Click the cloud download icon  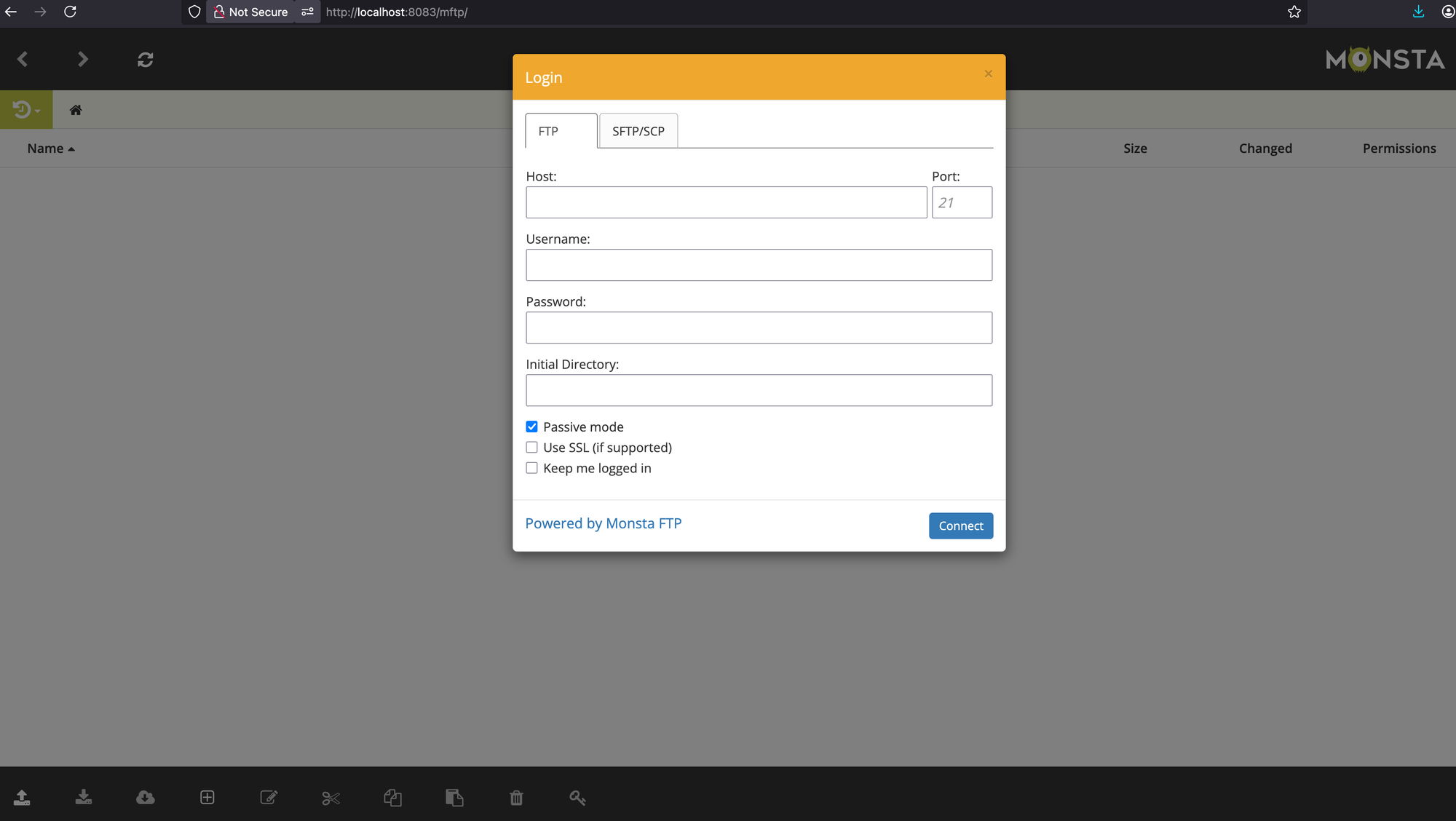(x=146, y=798)
